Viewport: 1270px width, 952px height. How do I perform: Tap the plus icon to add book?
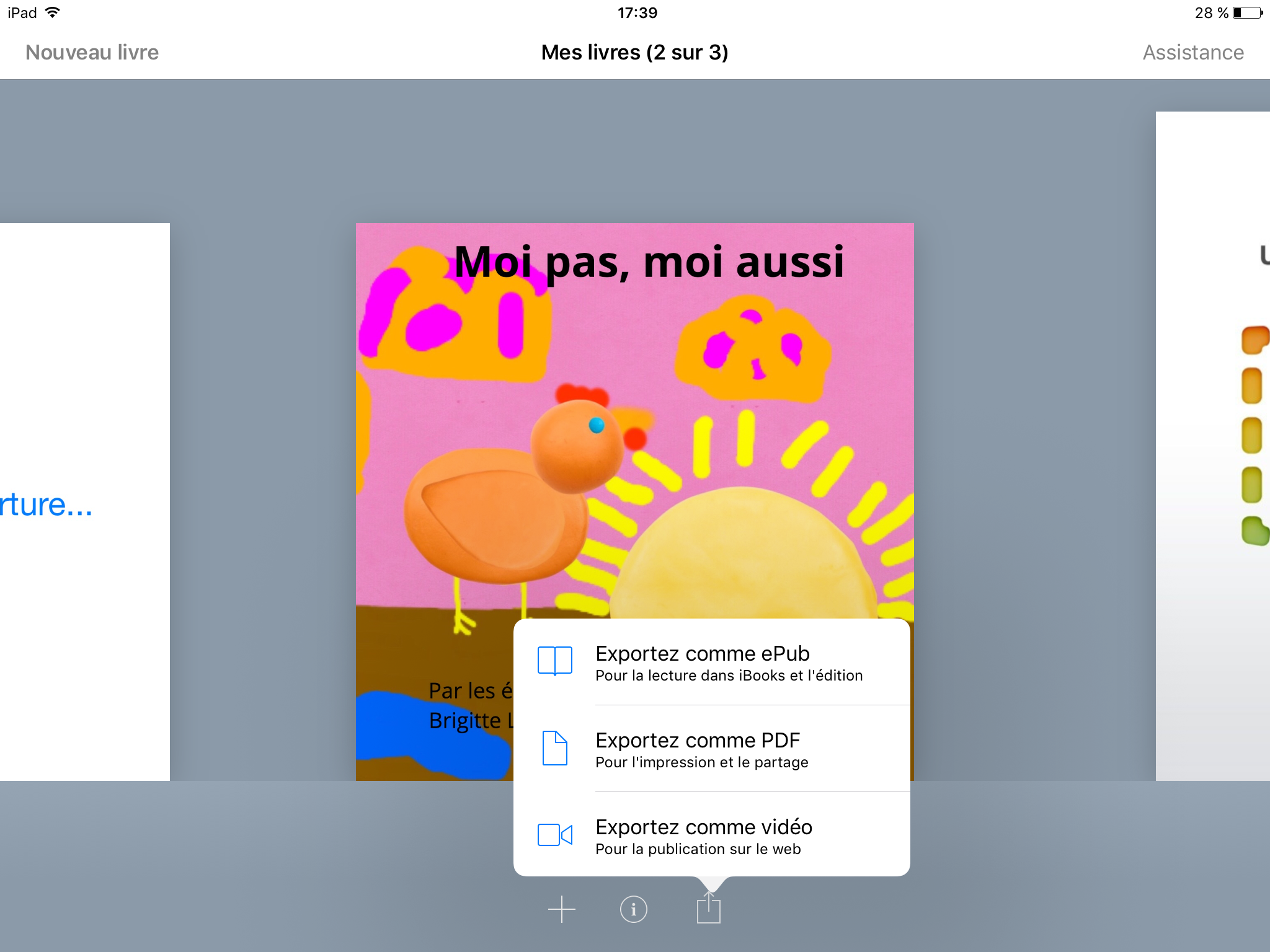coord(562,909)
